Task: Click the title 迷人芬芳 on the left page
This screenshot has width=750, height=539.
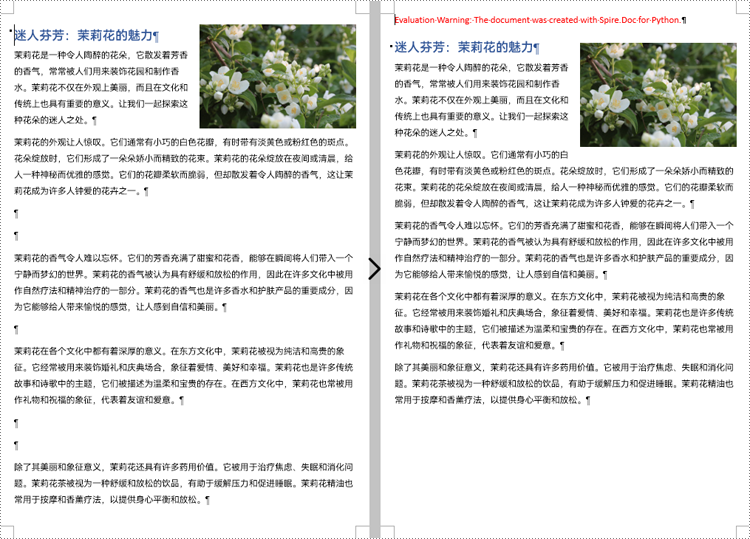Action: click(x=86, y=35)
